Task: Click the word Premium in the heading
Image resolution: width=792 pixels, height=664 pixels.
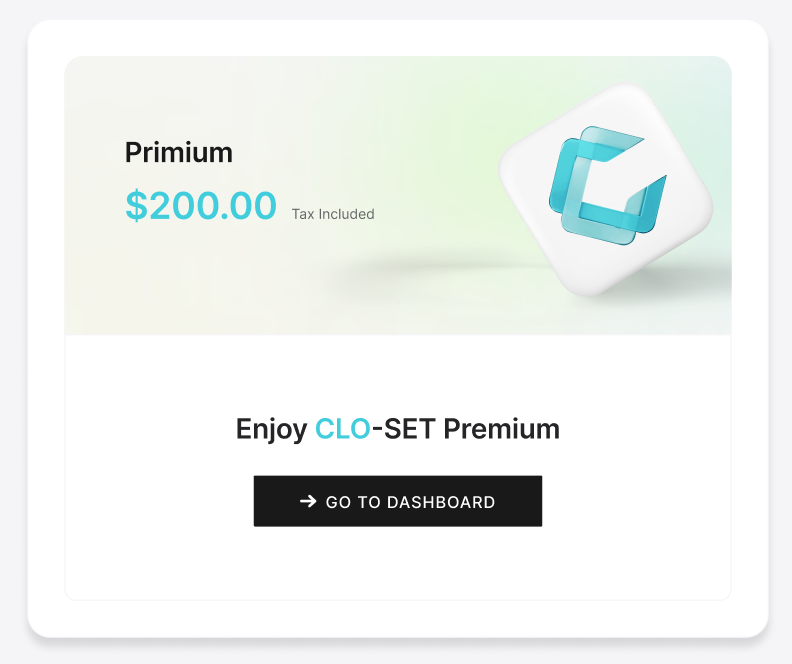Action: click(502, 429)
